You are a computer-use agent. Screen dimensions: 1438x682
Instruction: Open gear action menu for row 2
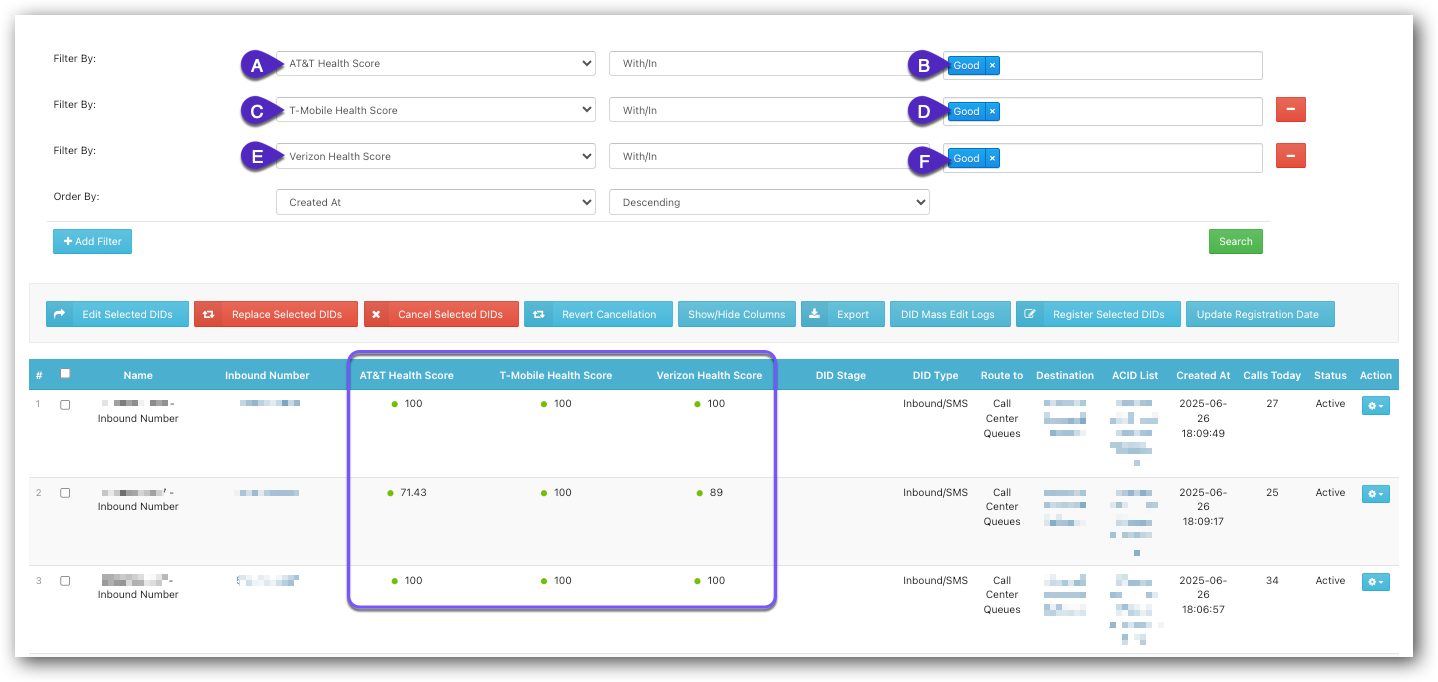[1375, 494]
